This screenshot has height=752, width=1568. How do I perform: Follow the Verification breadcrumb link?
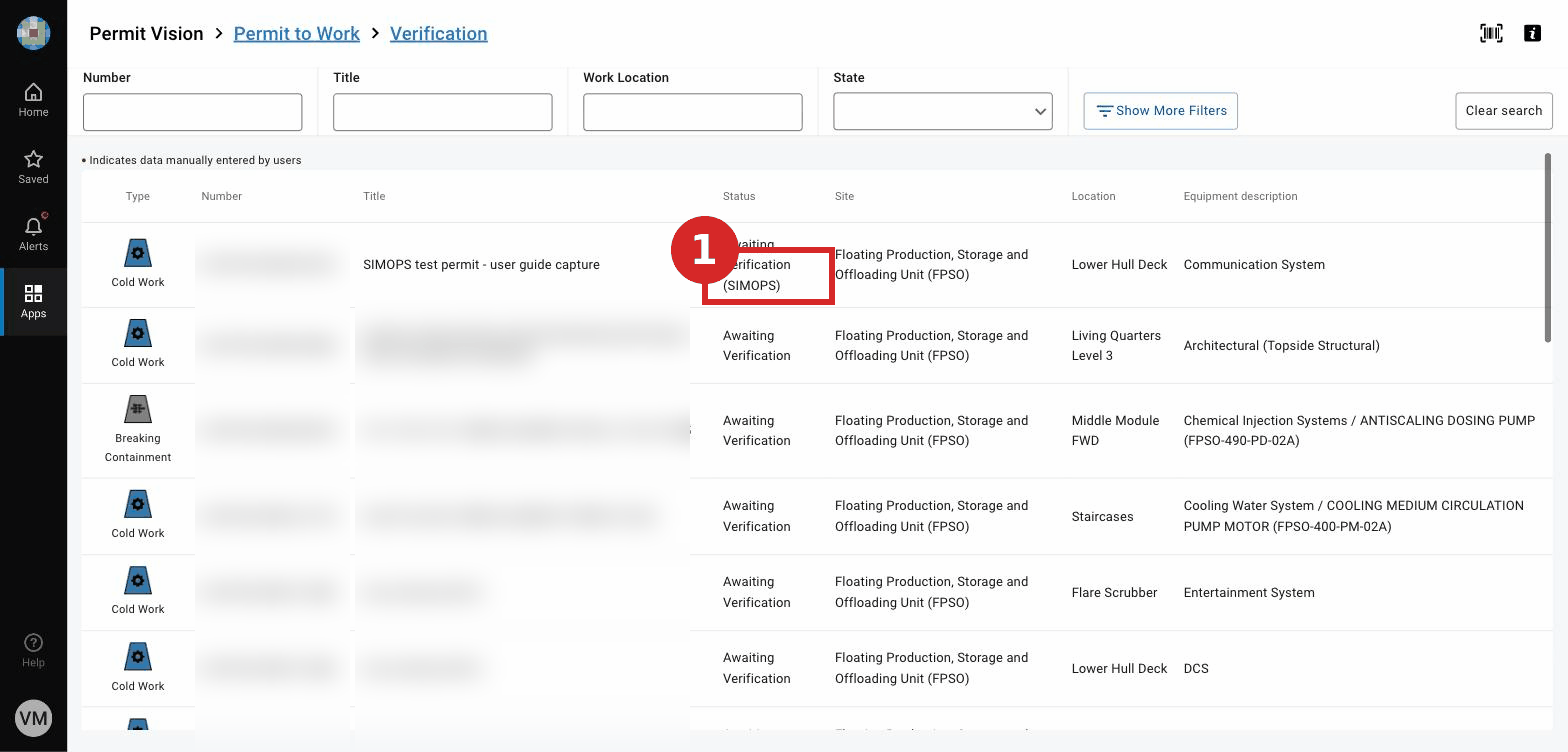[439, 33]
